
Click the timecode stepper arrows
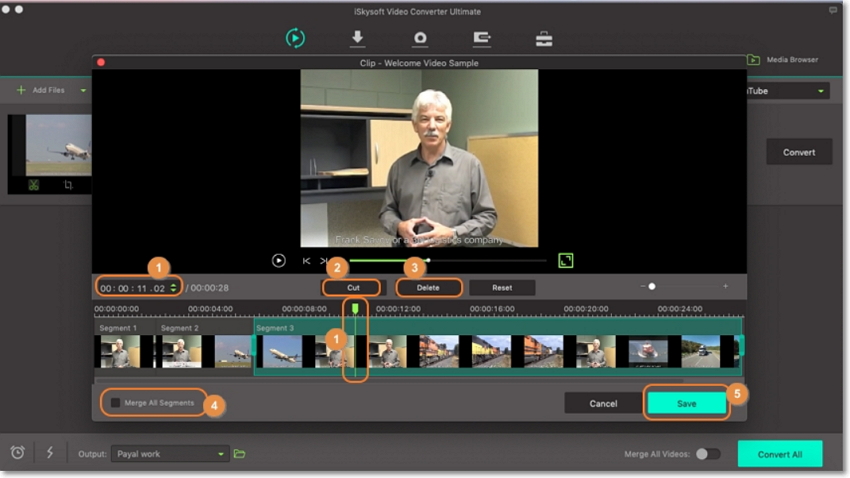click(x=174, y=288)
